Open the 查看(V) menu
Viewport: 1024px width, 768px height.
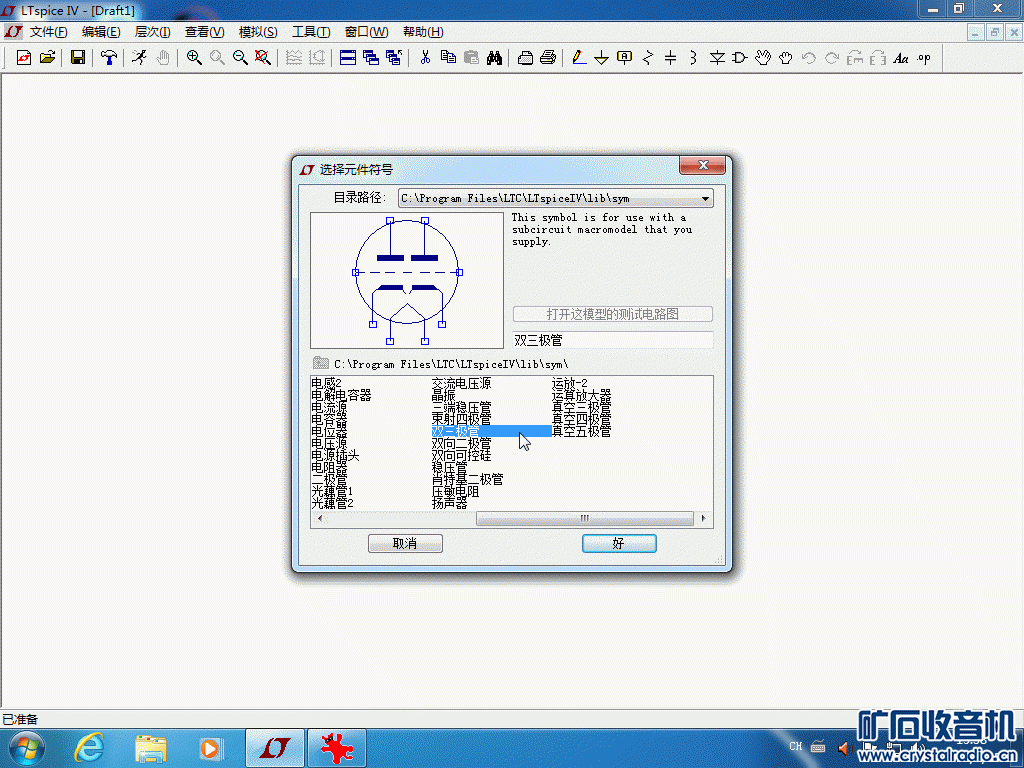[x=204, y=31]
